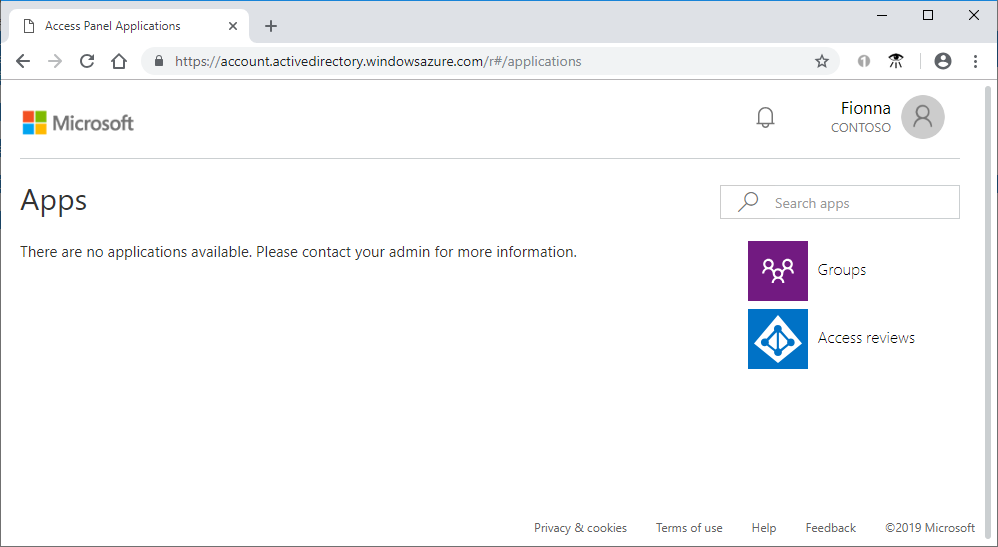The image size is (998, 547).
Task: Open a new browser tab
Action: [x=271, y=26]
